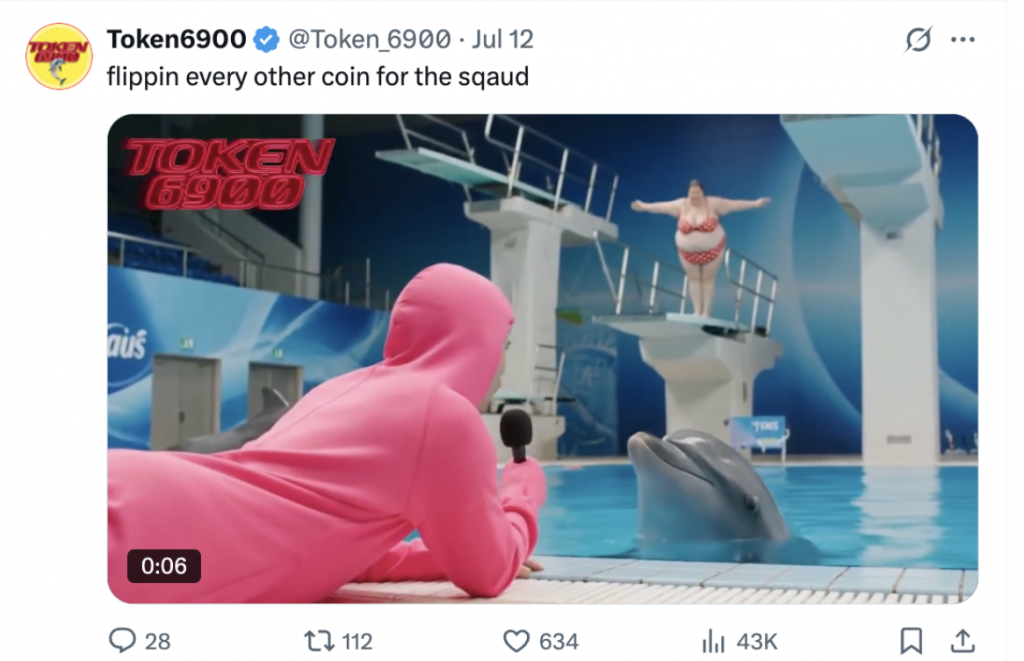Viewport: 1024px width, 661px height.
Task: Open the Token6900 profile avatar
Action: pos(59,56)
